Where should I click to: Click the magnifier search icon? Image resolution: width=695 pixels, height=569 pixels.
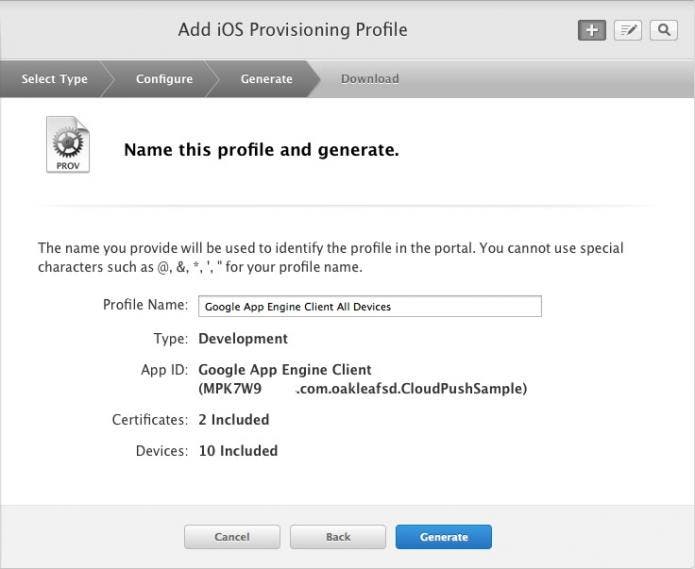click(664, 30)
